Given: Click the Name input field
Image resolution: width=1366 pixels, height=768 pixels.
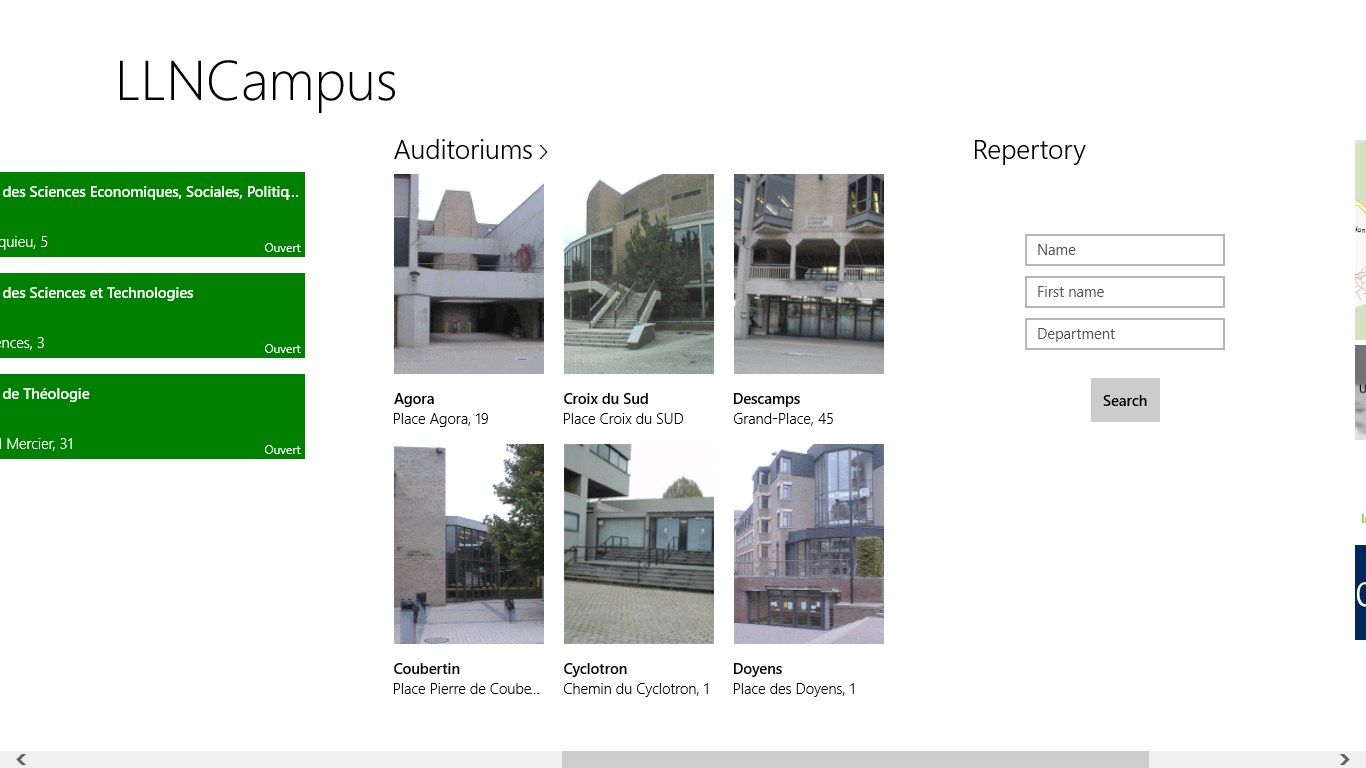Looking at the screenshot, I should click(x=1125, y=250).
